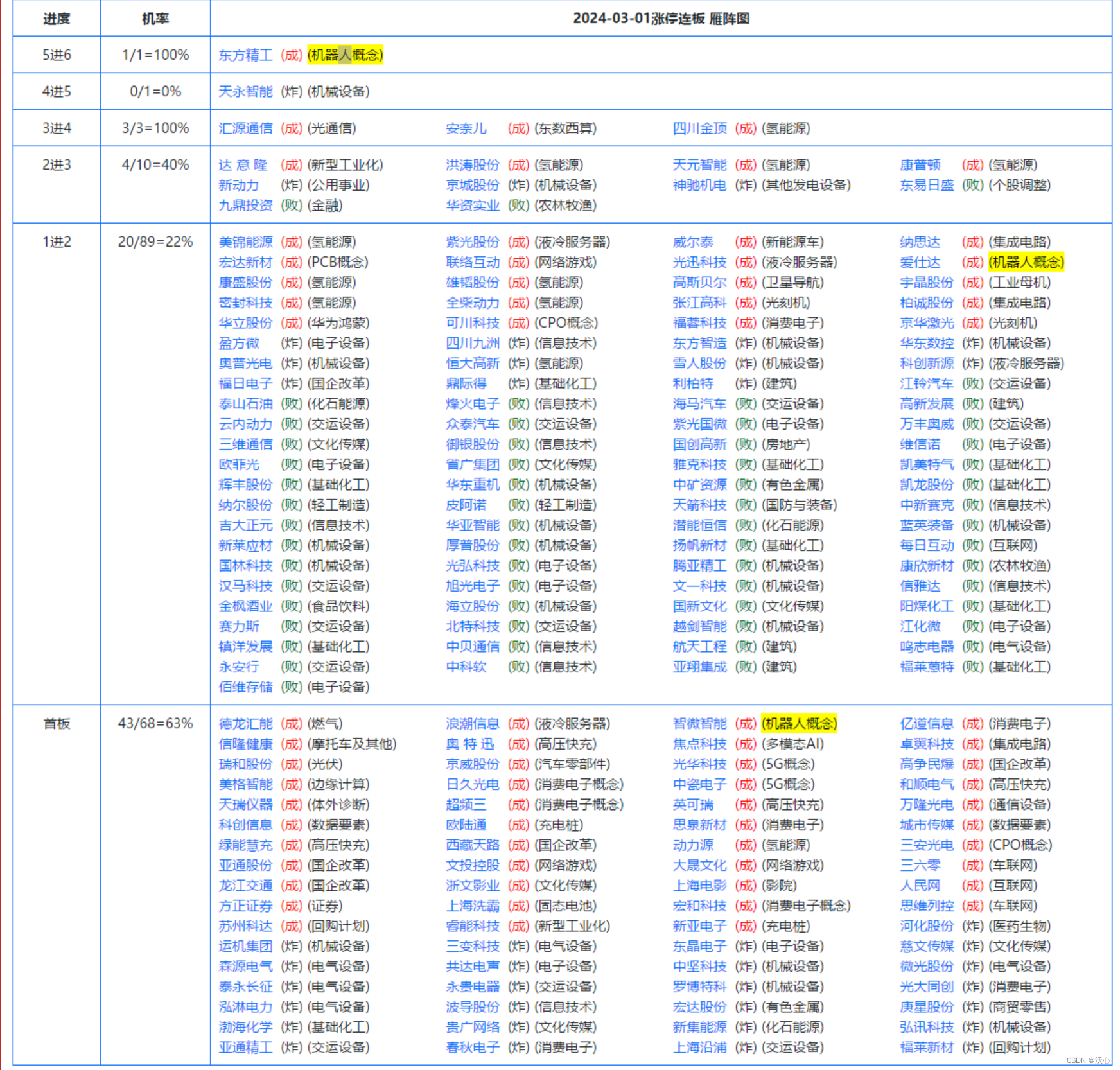Click highlighted 机器人概念 tag beside 东方精工
The height and width of the screenshot is (1070, 1120).
click(x=346, y=55)
